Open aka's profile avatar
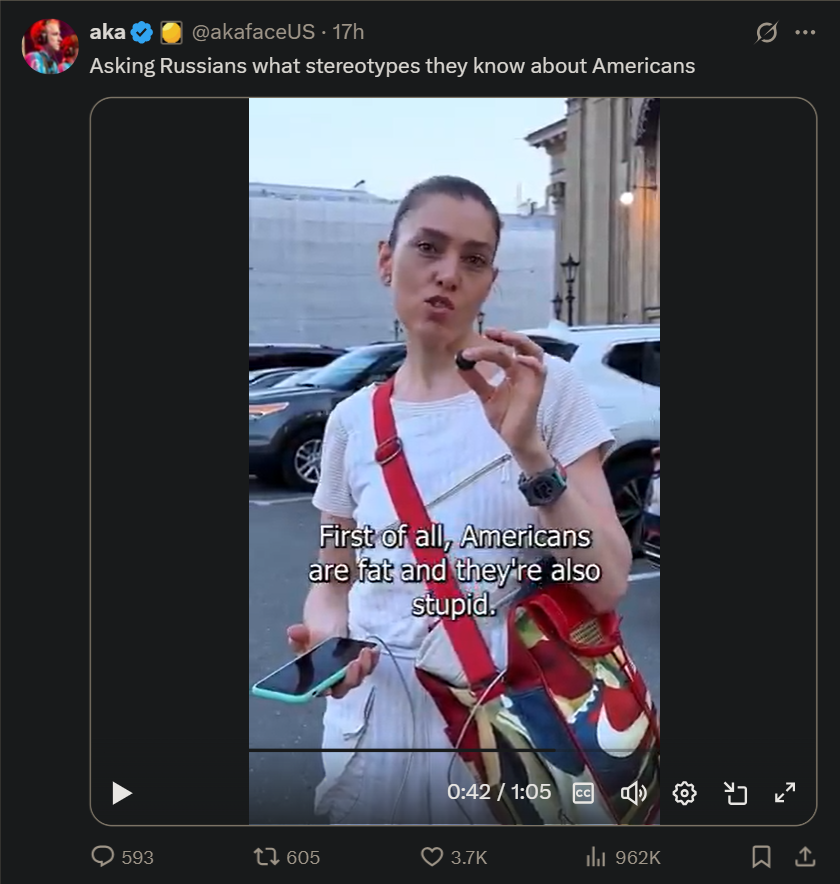The width and height of the screenshot is (840, 884). 50,46
